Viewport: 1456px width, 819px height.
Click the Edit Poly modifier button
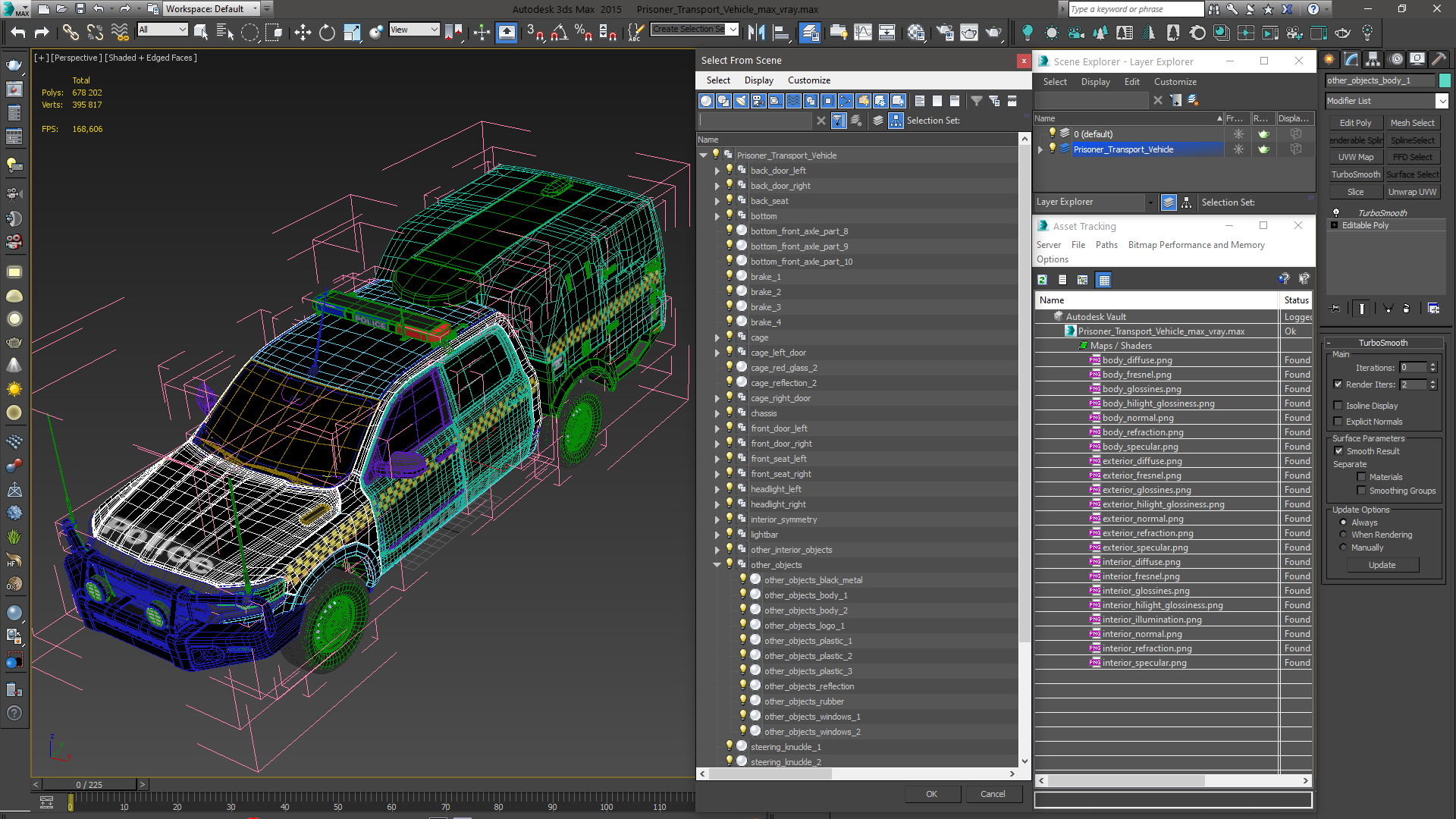1355,123
